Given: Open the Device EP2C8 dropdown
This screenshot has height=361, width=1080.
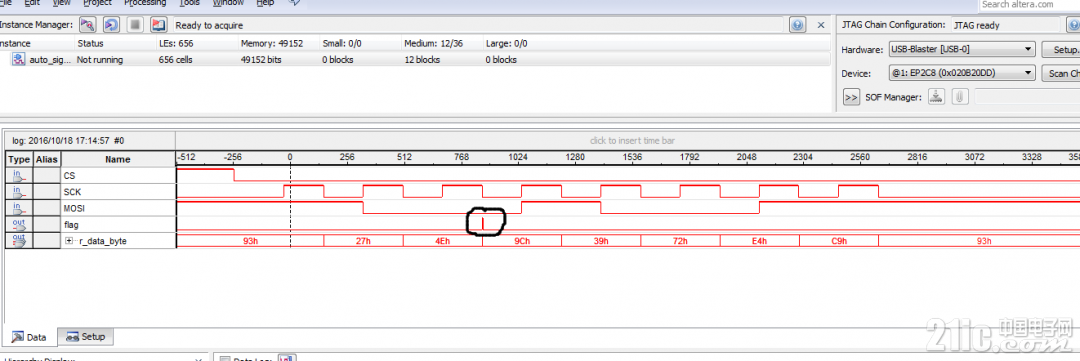Looking at the screenshot, I should (x=962, y=73).
